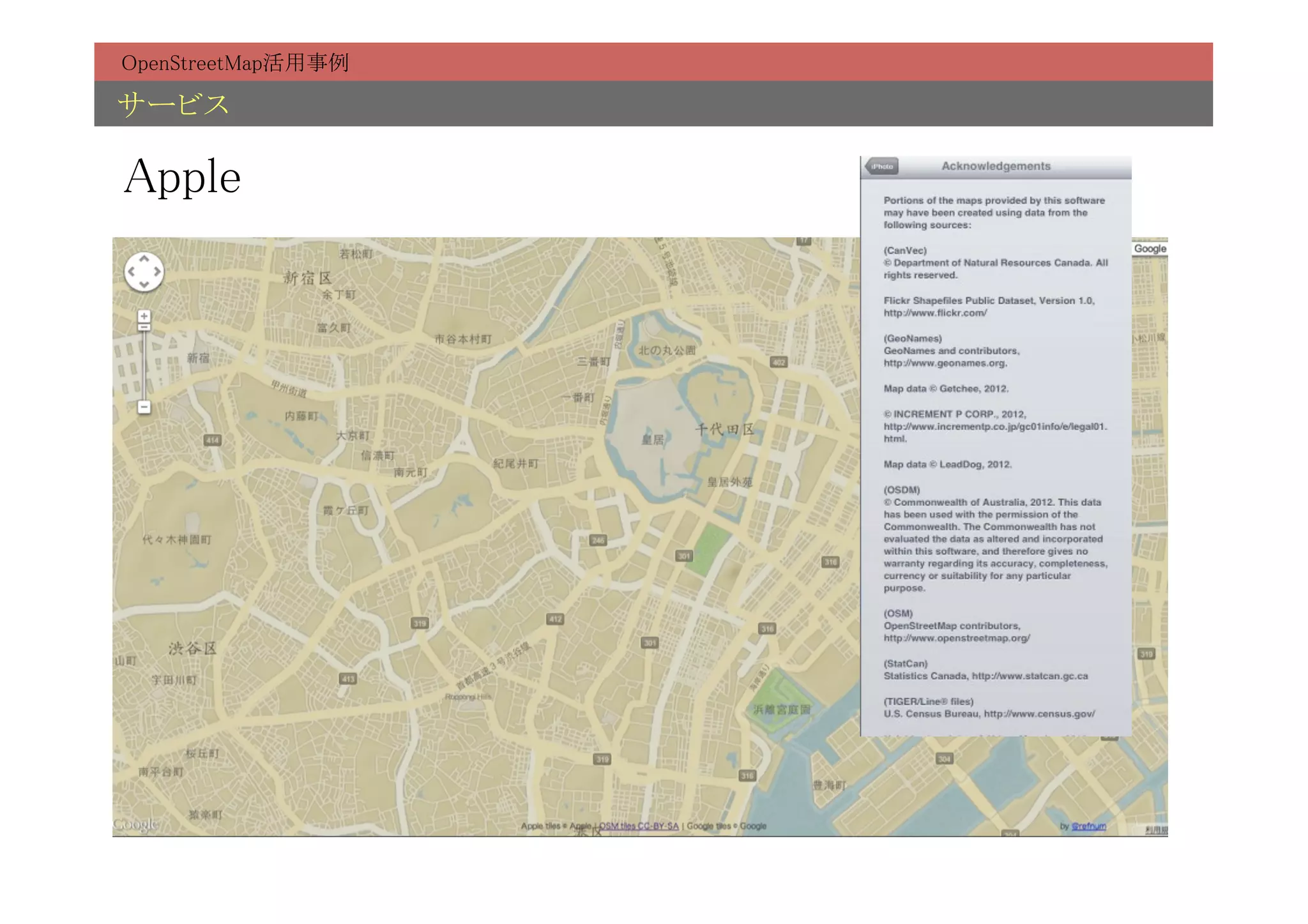Click the Apple slide heading

[183, 177]
